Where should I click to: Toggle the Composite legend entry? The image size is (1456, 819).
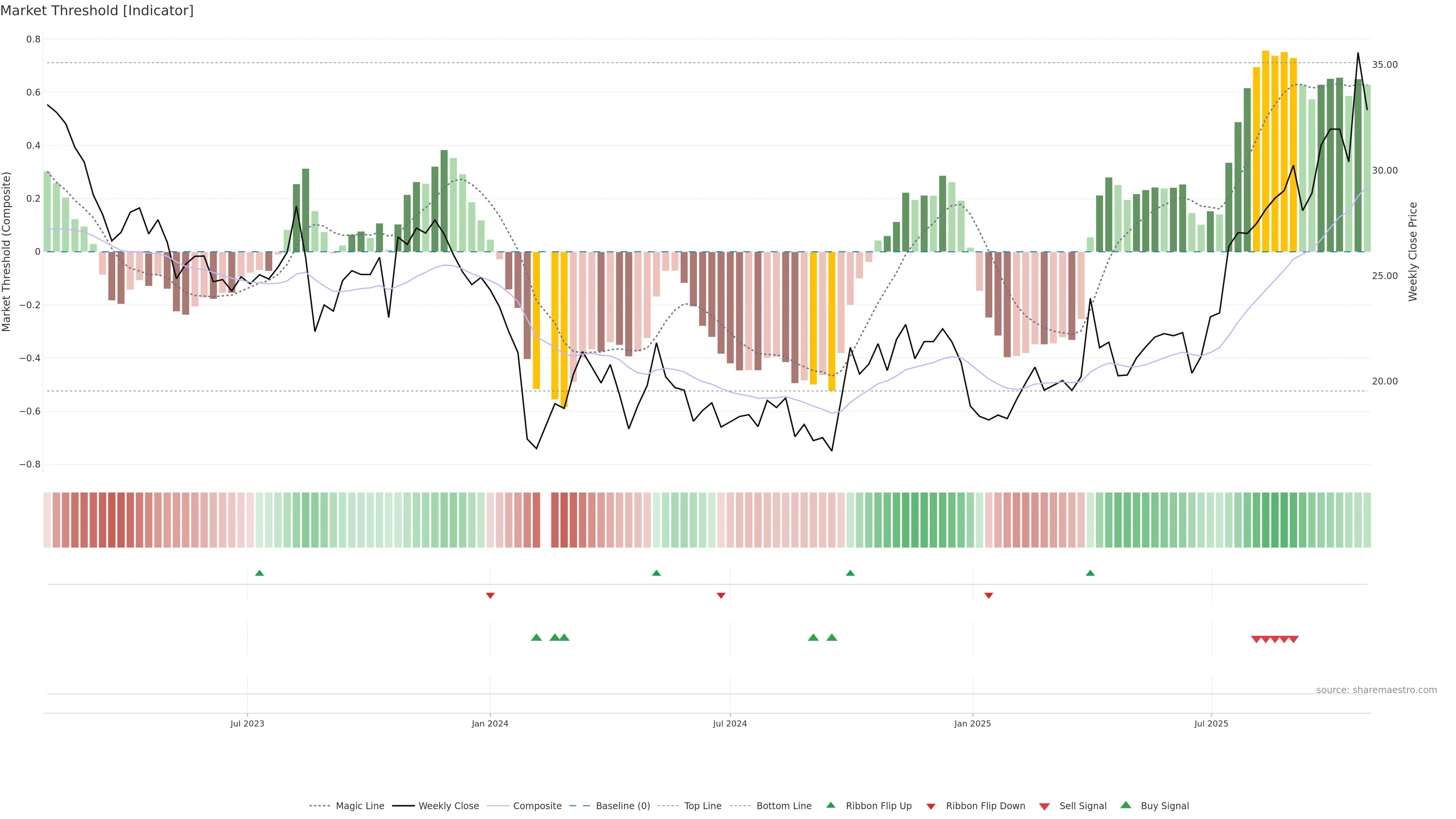pyautogui.click(x=537, y=806)
